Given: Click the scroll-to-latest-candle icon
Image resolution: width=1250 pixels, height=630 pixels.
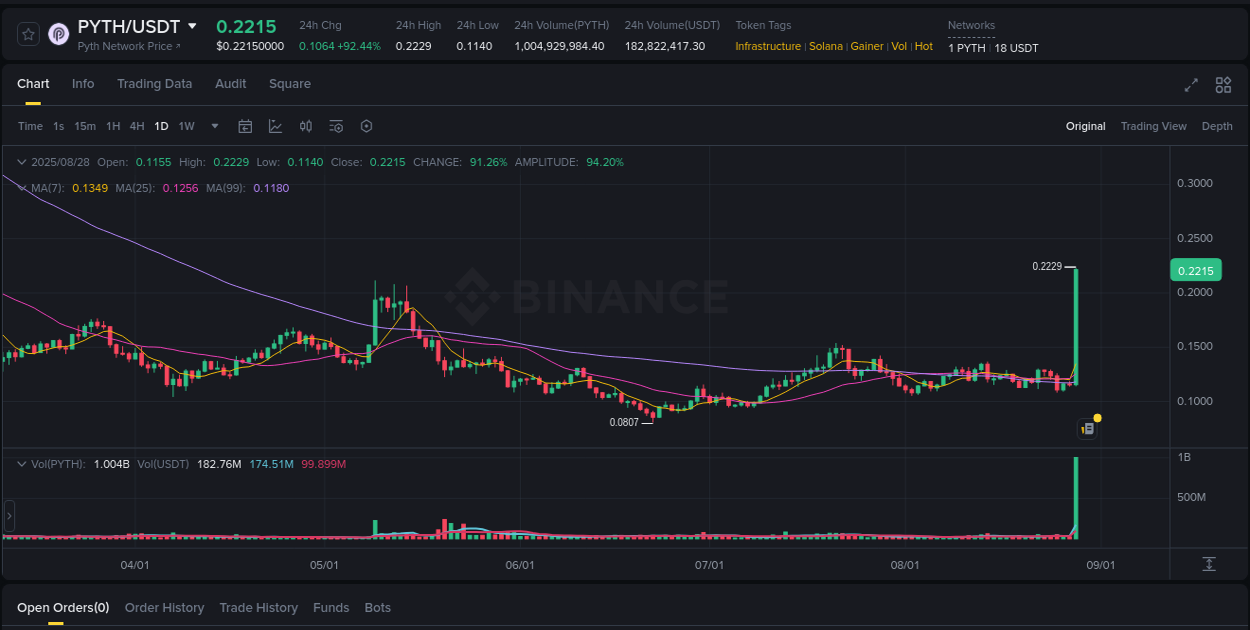Looking at the screenshot, I should pyautogui.click(x=1207, y=563).
